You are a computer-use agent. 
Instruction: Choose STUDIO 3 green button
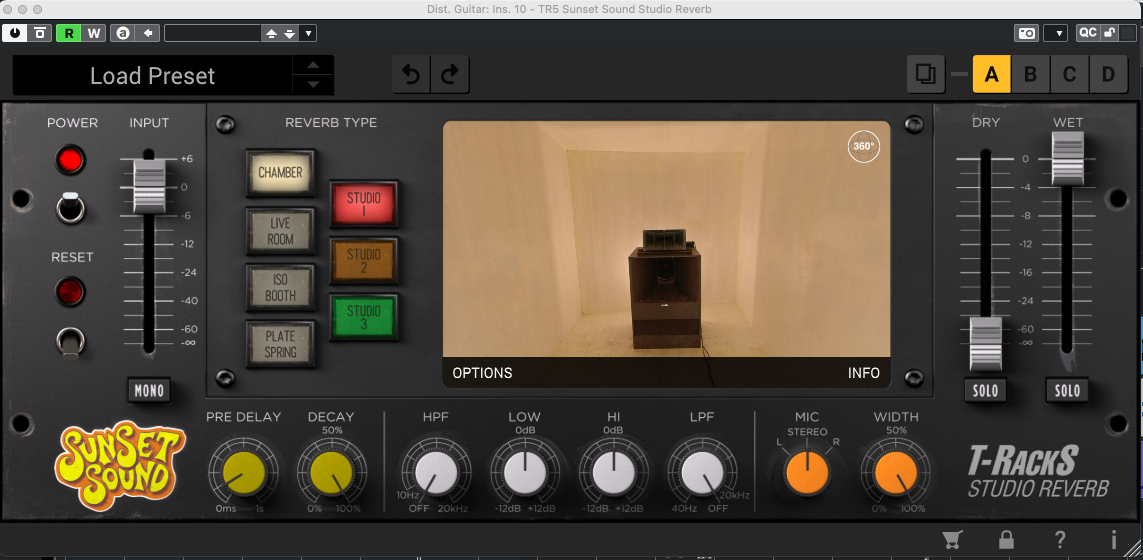[364, 317]
